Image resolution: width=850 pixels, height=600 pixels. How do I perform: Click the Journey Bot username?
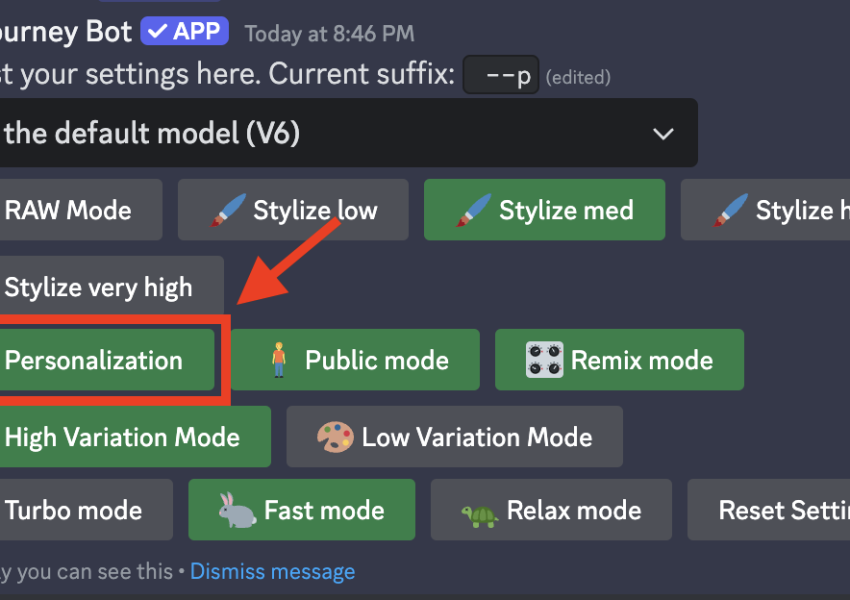coord(66,31)
